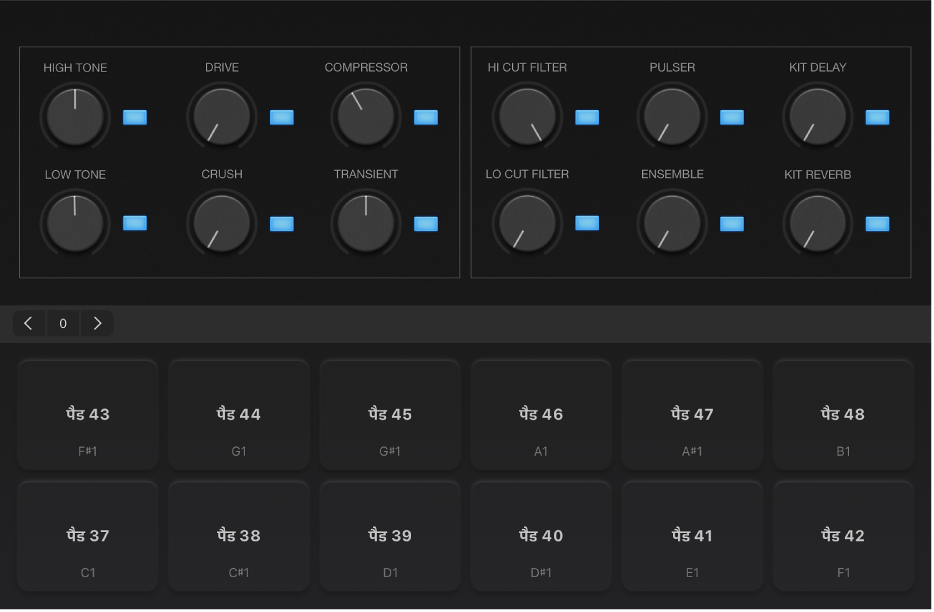This screenshot has width=934, height=612.
Task: Toggle the Pulser effect button
Action: click(732, 117)
